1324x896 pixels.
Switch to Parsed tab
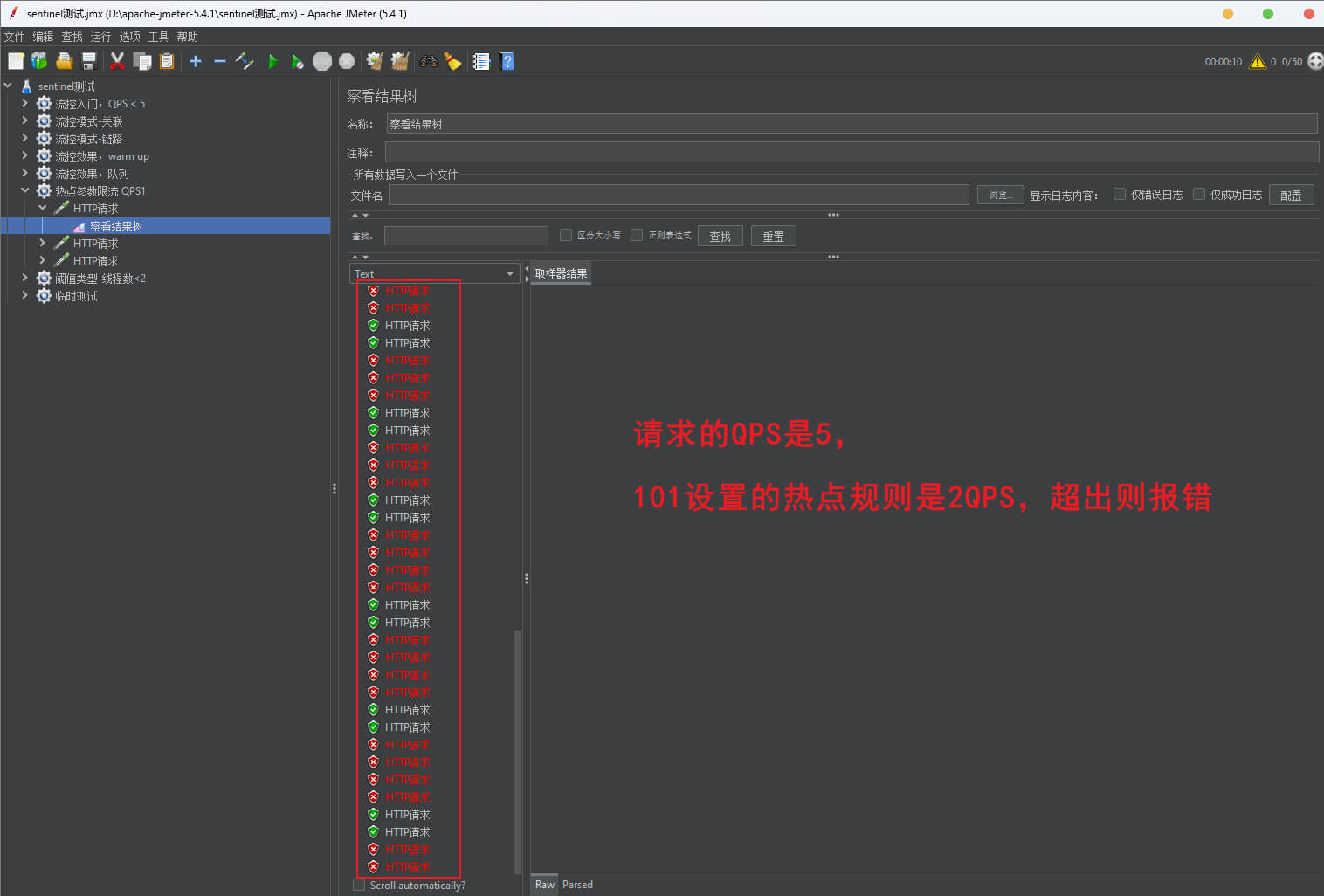[x=577, y=884]
